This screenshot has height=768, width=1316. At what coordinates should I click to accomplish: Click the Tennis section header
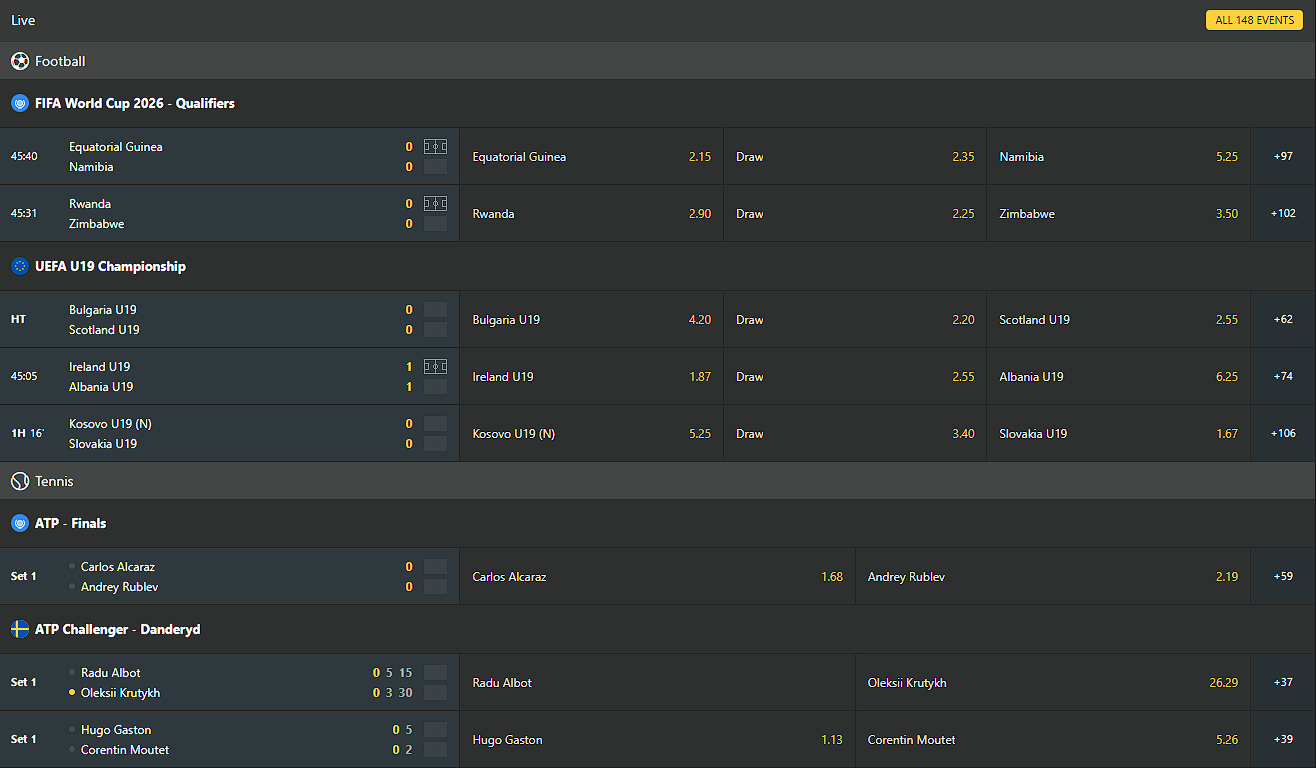click(54, 481)
